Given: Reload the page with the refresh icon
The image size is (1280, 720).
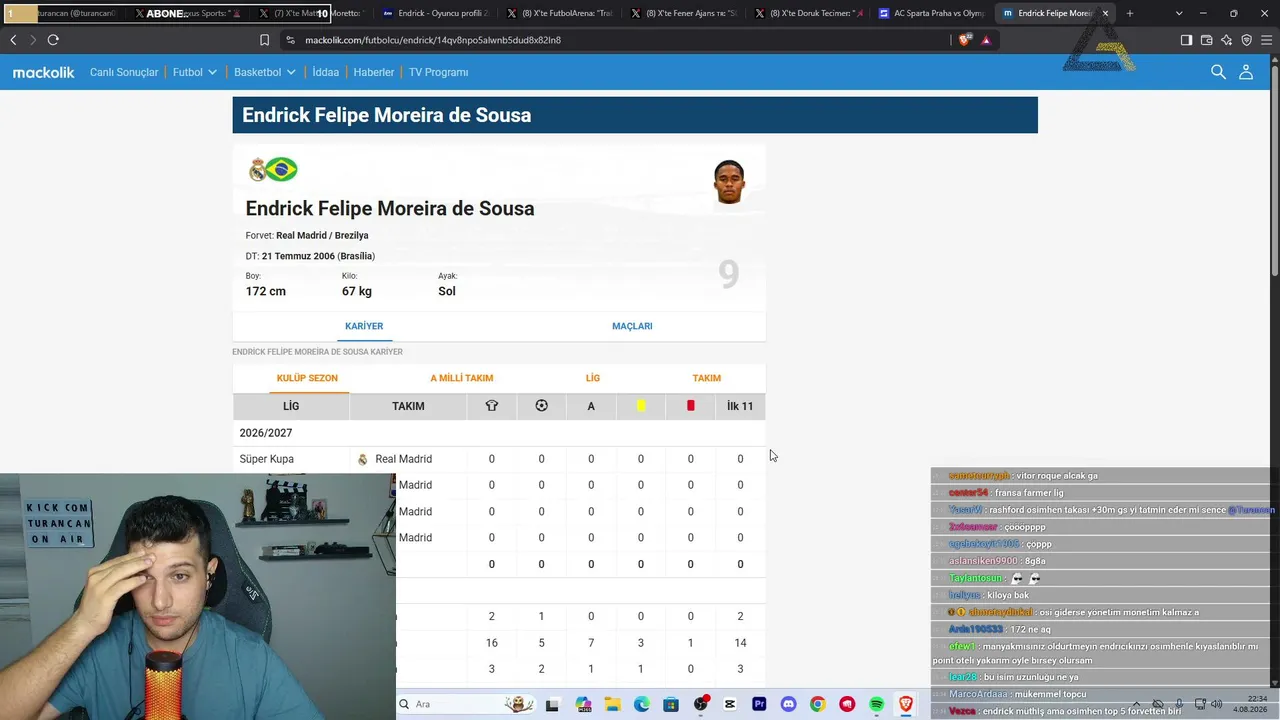Looking at the screenshot, I should [x=53, y=40].
